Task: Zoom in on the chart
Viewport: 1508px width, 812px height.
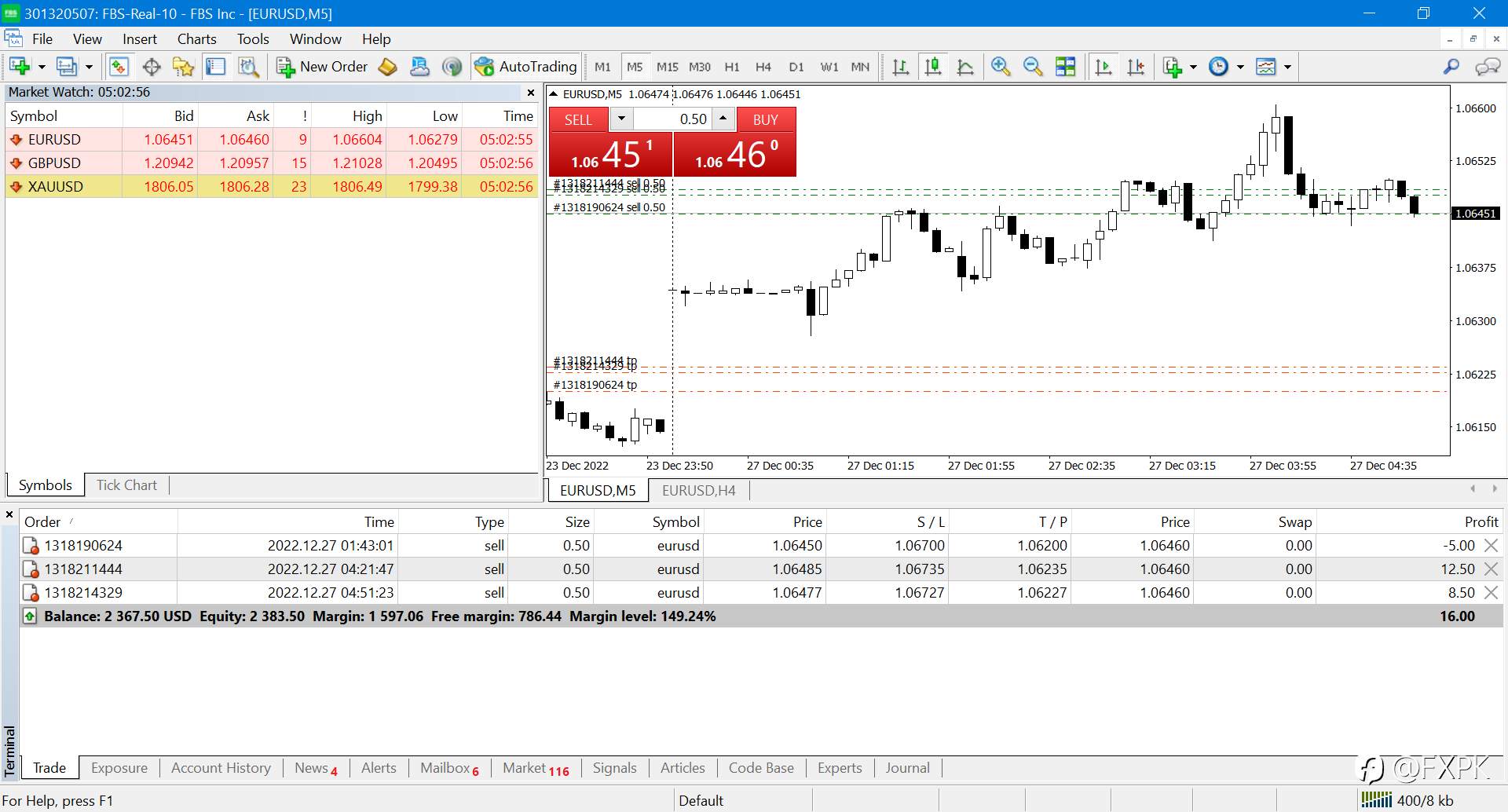Action: (x=1001, y=67)
